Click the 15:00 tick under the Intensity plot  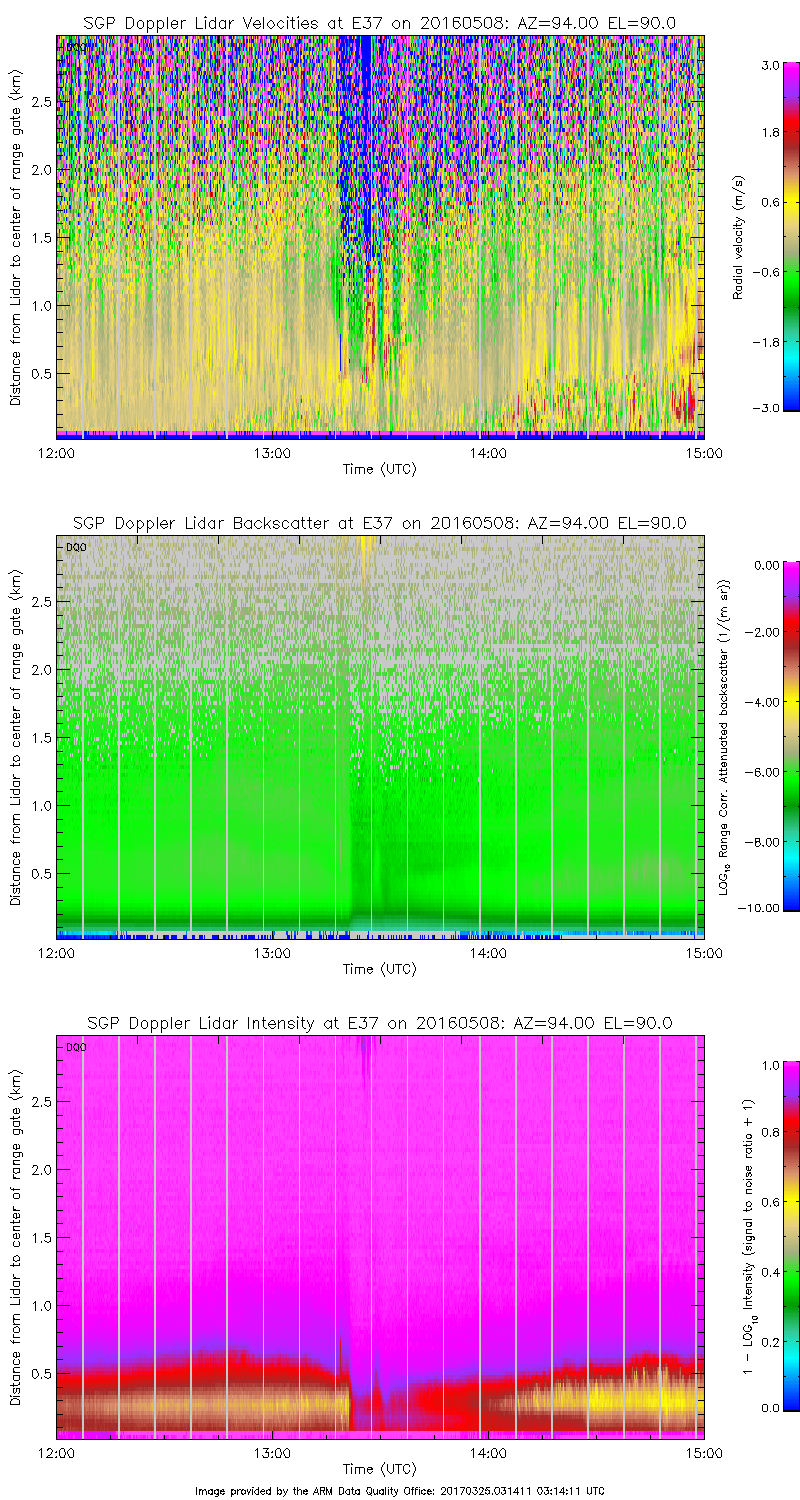coord(703,1453)
